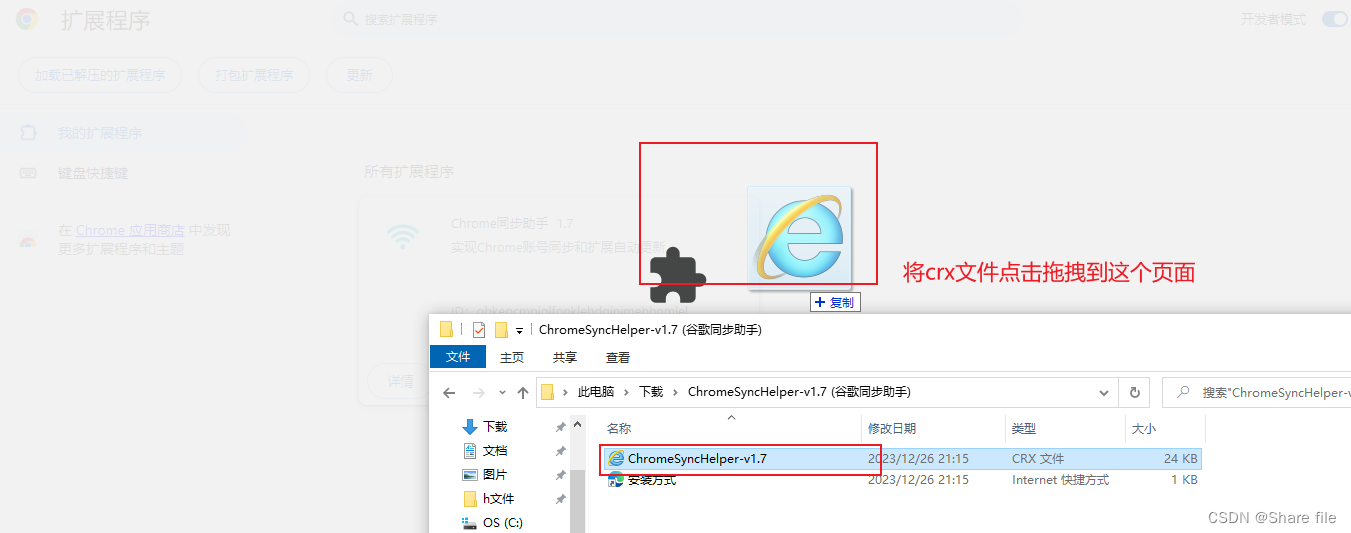Click navigation pane scrollbar up arrow
This screenshot has width=1351, height=533.
pos(578,423)
